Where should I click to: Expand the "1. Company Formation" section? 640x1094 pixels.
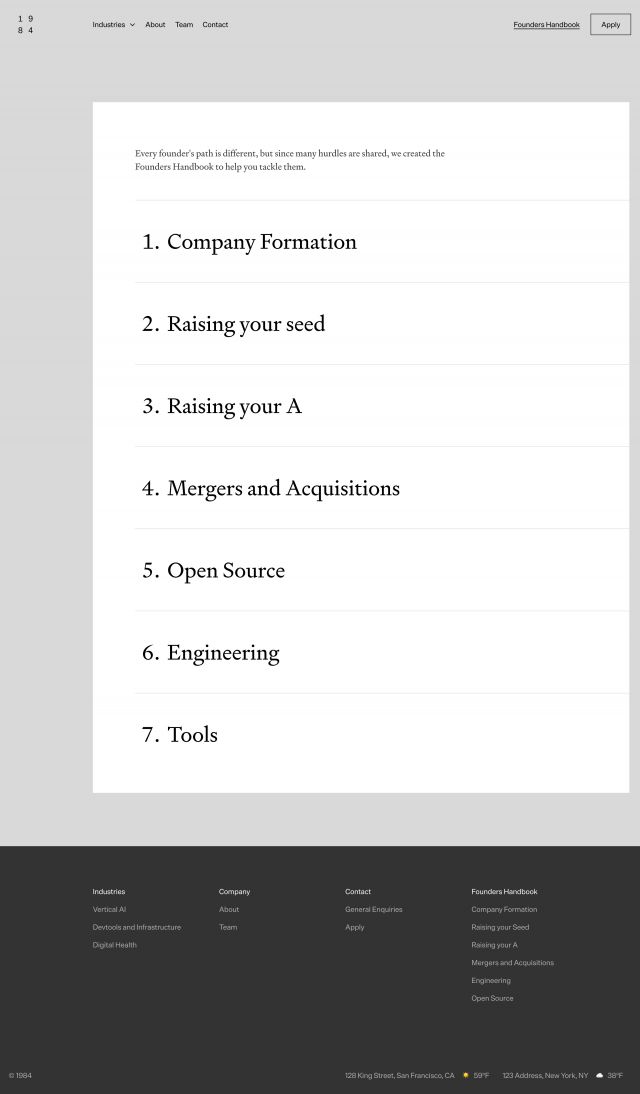click(249, 242)
